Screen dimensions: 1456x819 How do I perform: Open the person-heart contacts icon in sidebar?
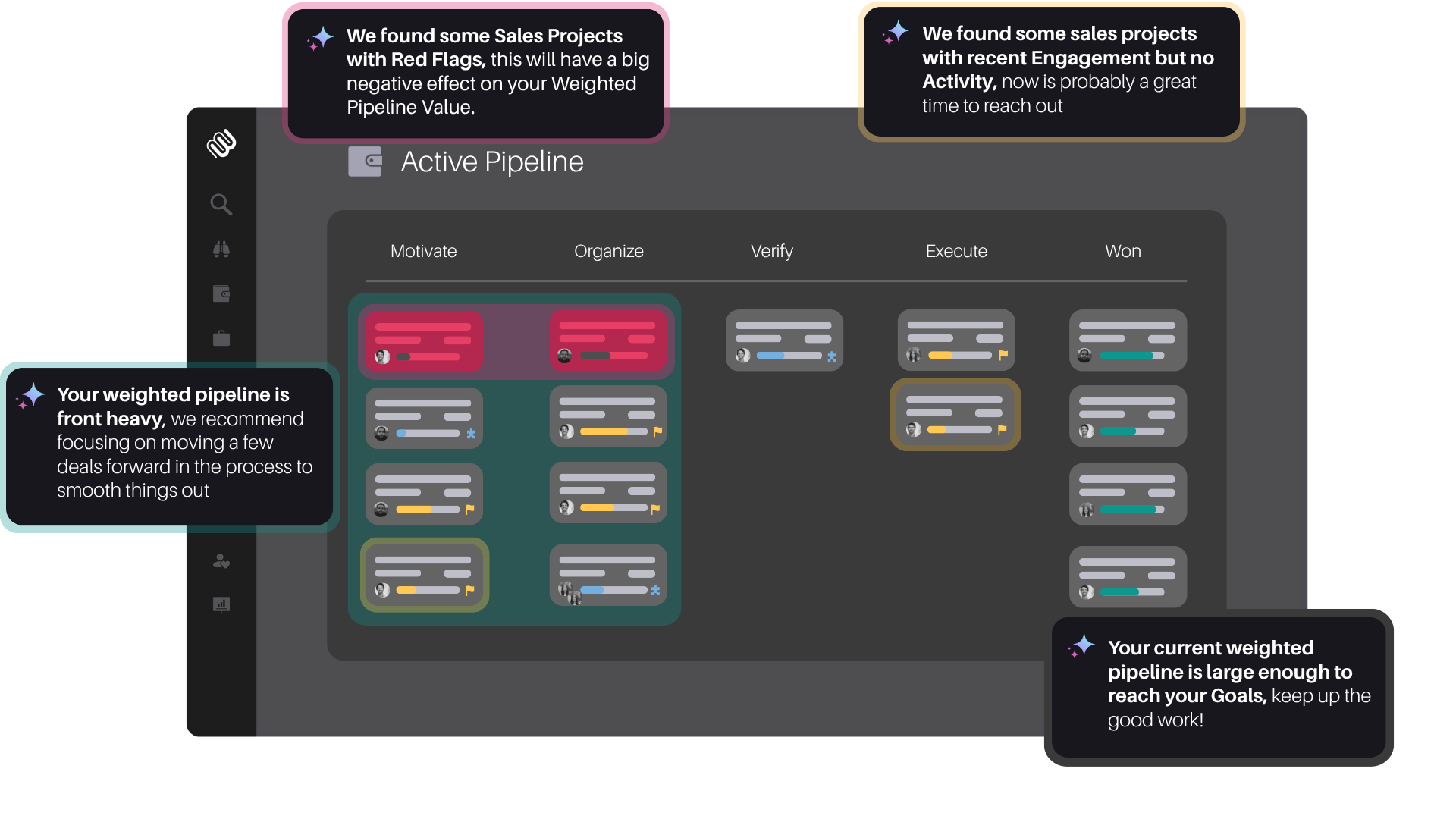coord(221,561)
